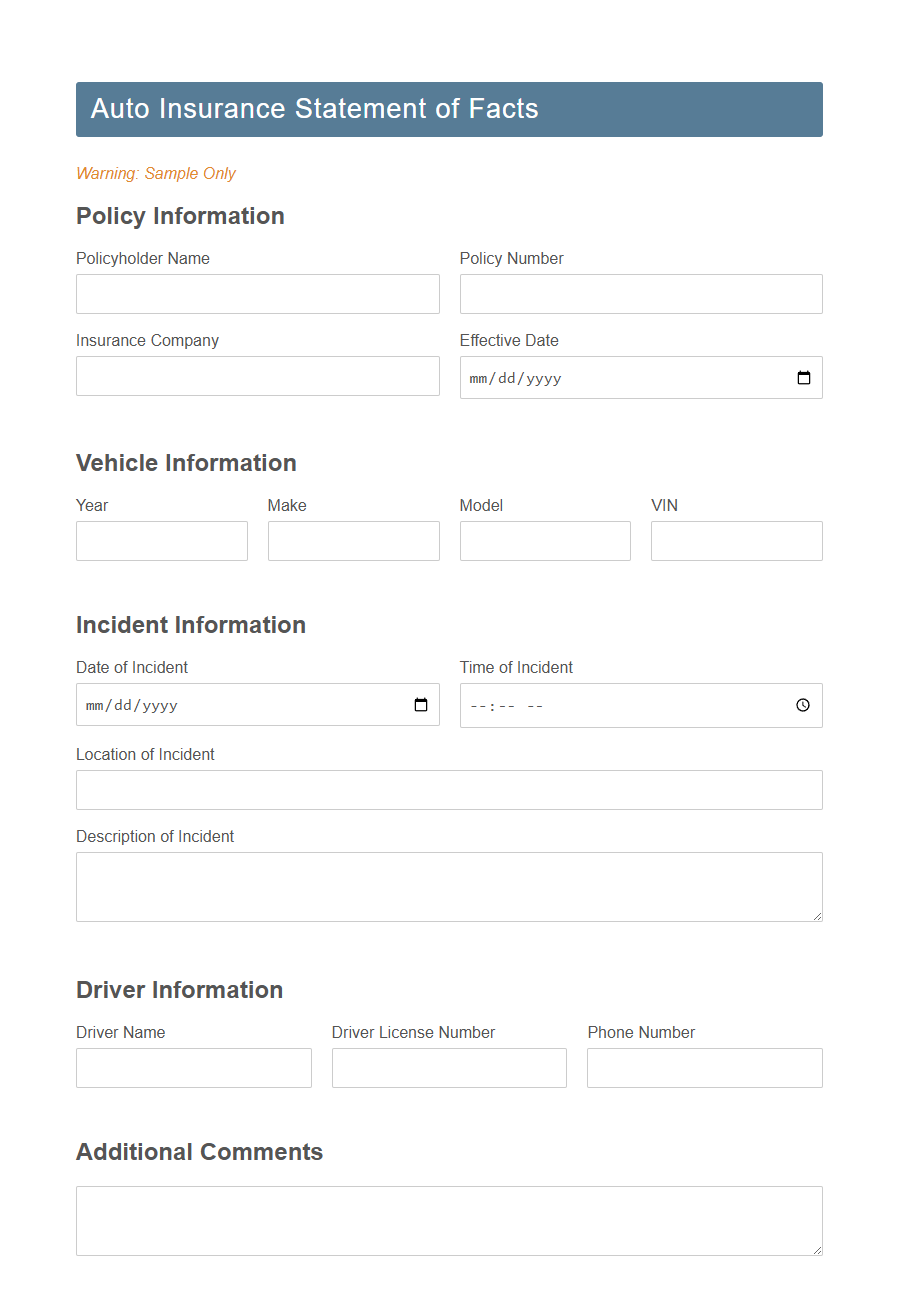900x1300 pixels.
Task: Click the Policy Number input field
Action: pos(640,293)
